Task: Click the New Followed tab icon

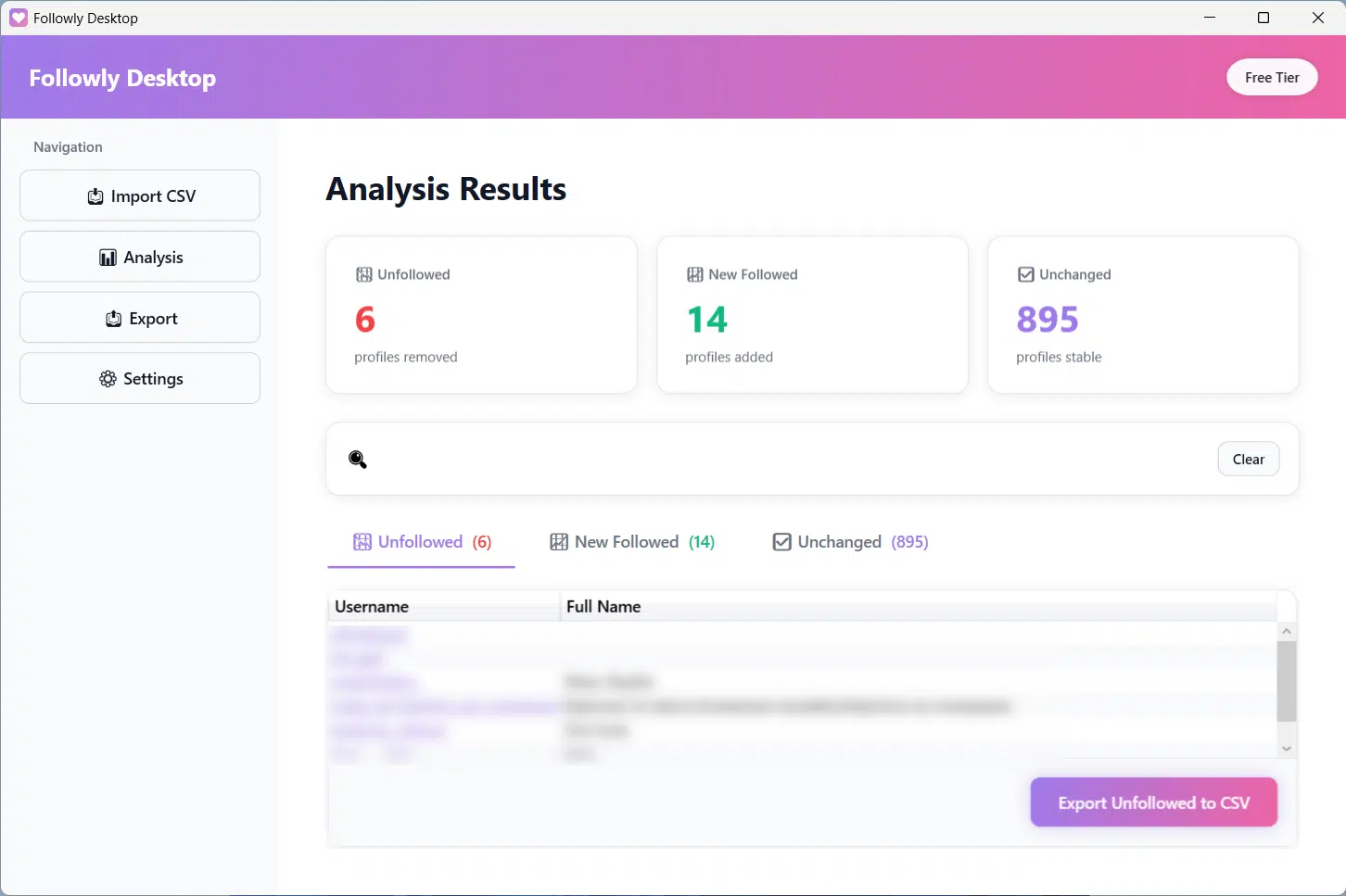Action: coord(559,542)
